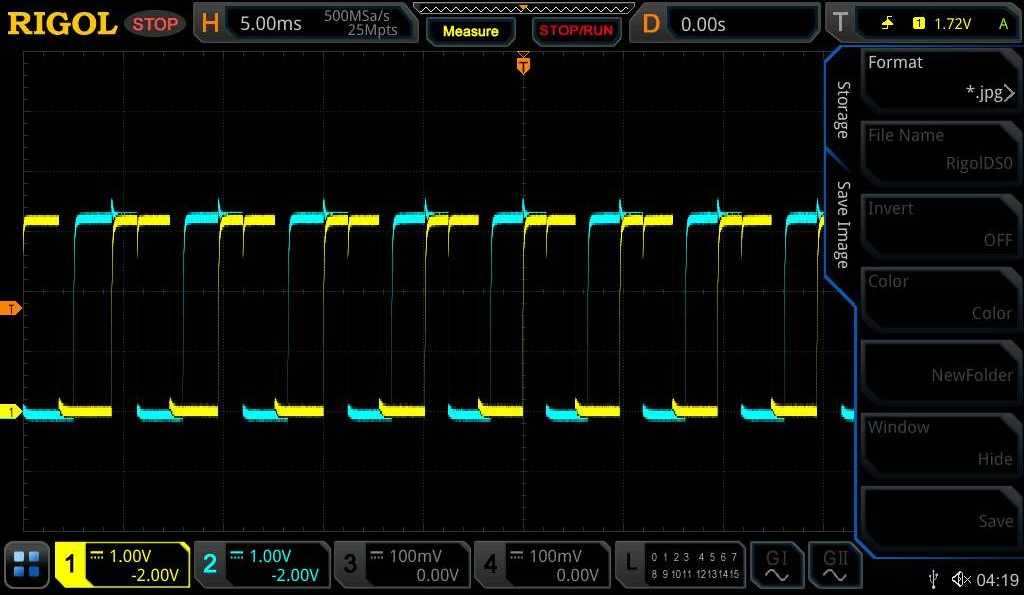The height and width of the screenshot is (595, 1024).
Task: Toggle channel 1 yellow 1.00V panel
Action: pyautogui.click(x=122, y=564)
